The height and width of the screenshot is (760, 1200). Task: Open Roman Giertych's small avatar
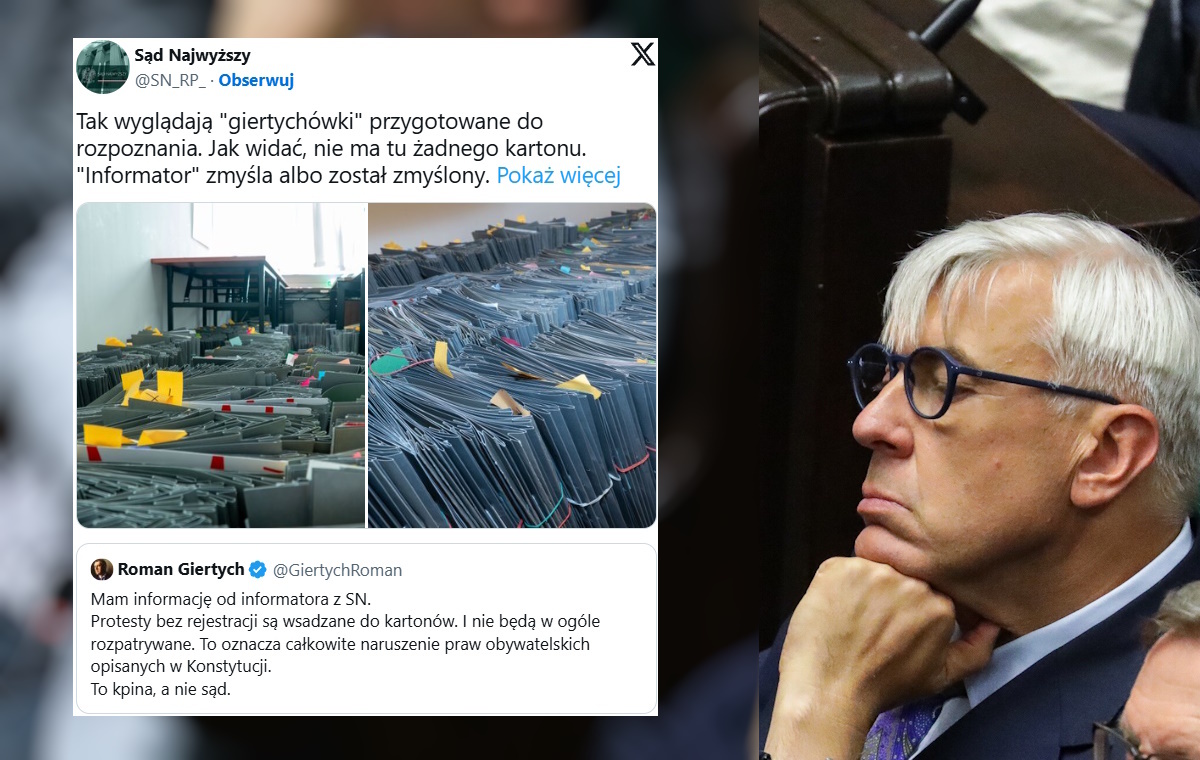point(101,569)
